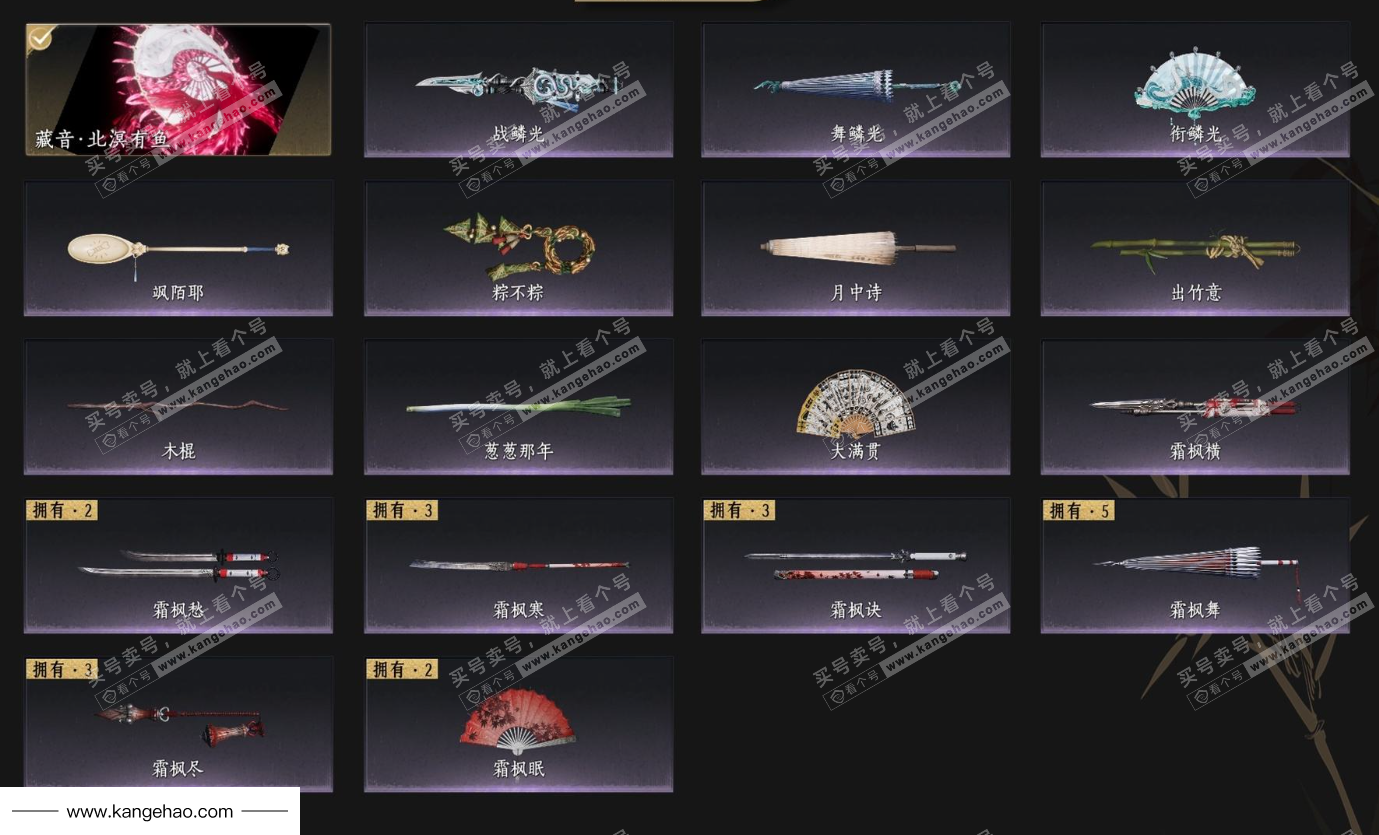
Task: Choose the 大满贯 mahjong fan
Action: pos(856,407)
